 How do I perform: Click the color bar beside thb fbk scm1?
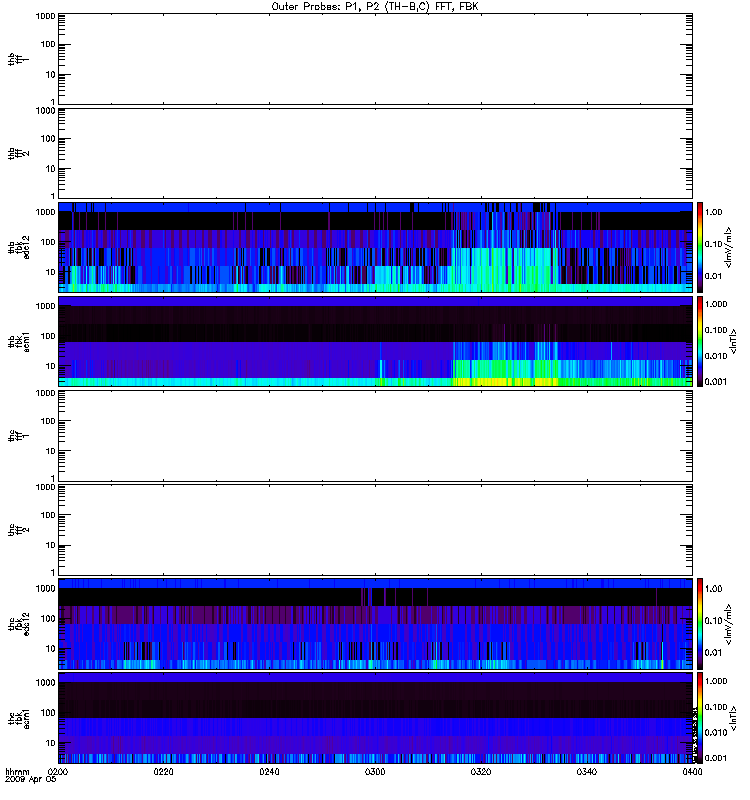[700, 341]
